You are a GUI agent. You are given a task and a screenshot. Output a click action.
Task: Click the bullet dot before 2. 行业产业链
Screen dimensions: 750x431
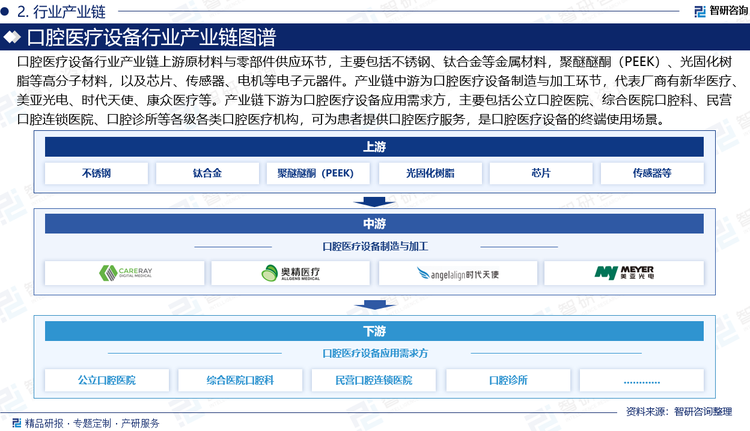[5, 11]
